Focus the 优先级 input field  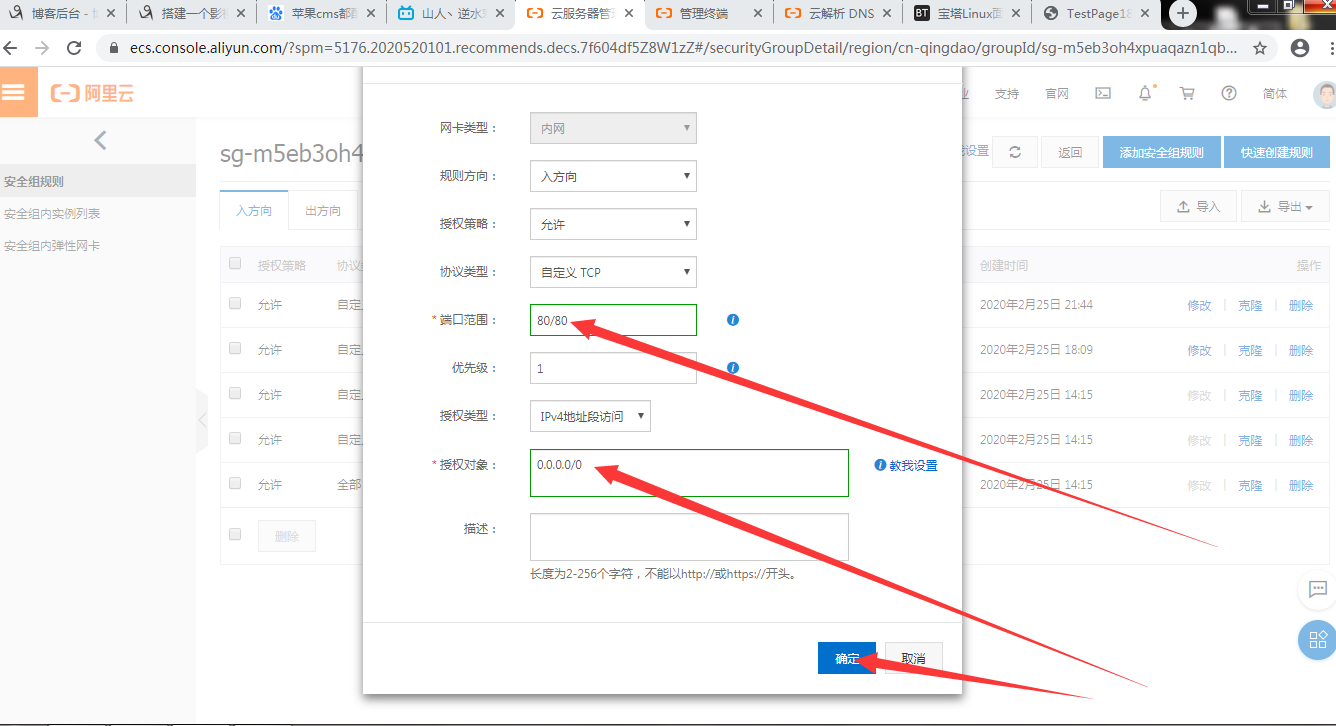[613, 368]
